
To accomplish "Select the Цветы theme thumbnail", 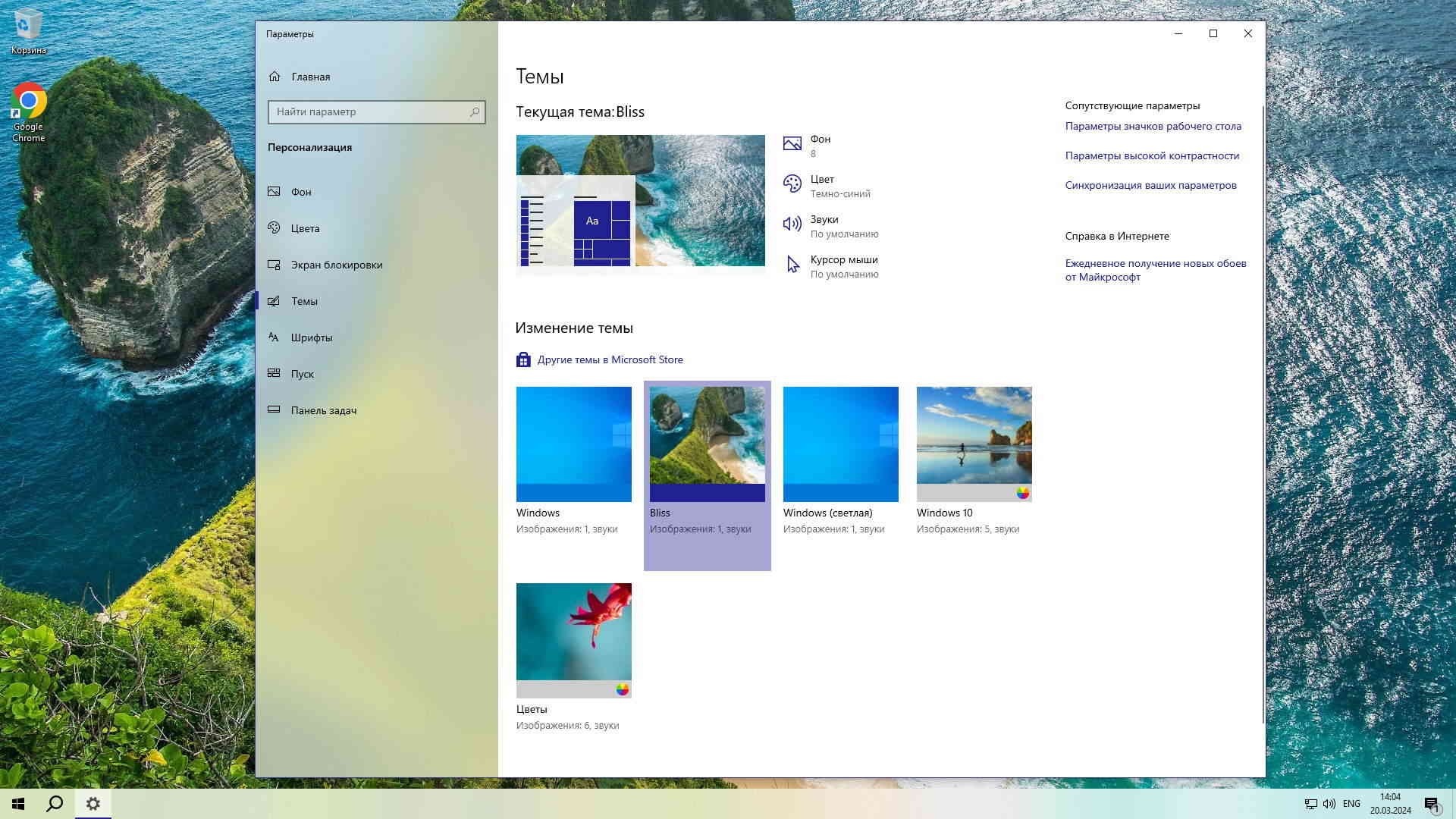I will [573, 640].
